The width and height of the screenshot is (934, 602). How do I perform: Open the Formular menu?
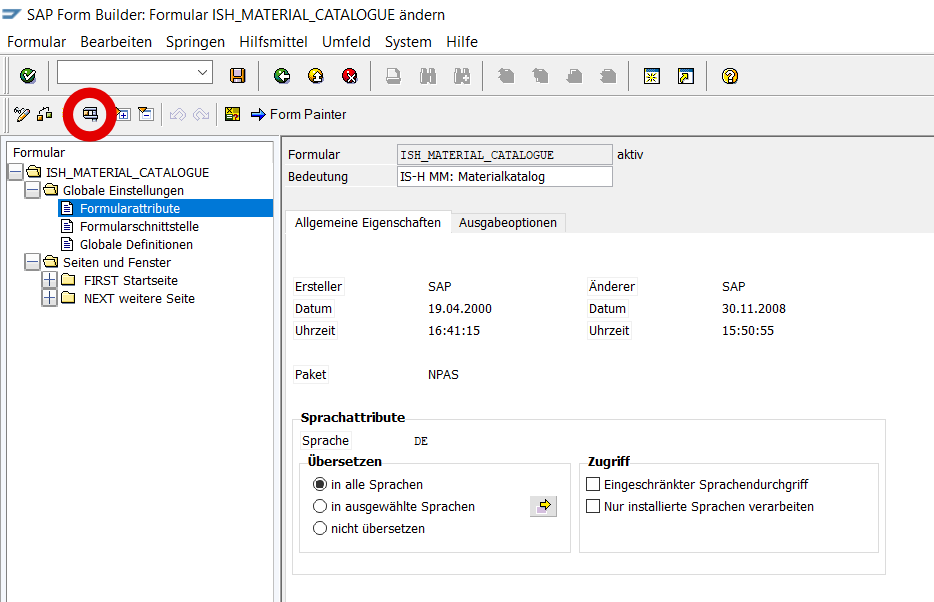coord(36,42)
